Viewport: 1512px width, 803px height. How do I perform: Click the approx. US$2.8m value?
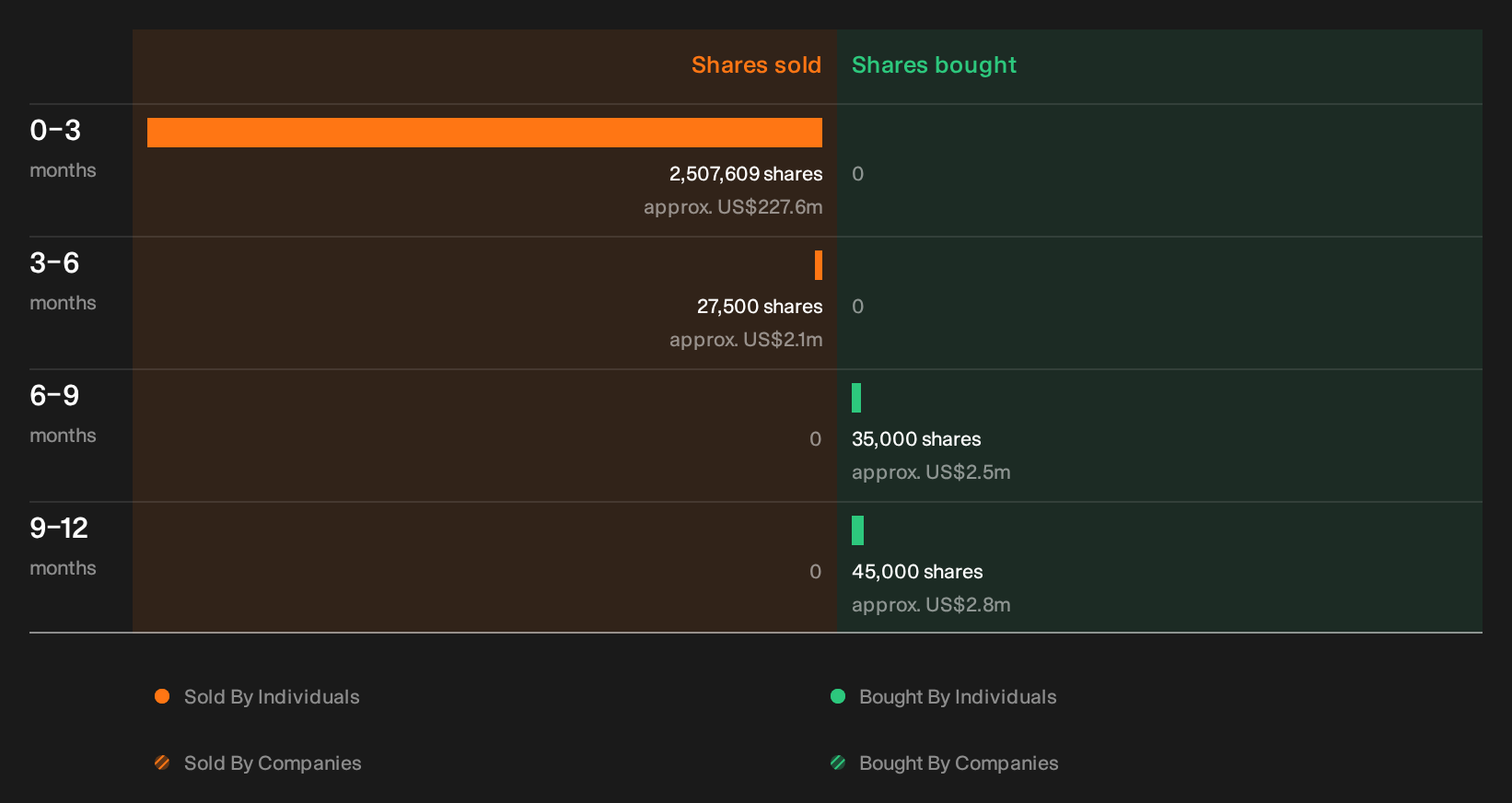tap(931, 605)
